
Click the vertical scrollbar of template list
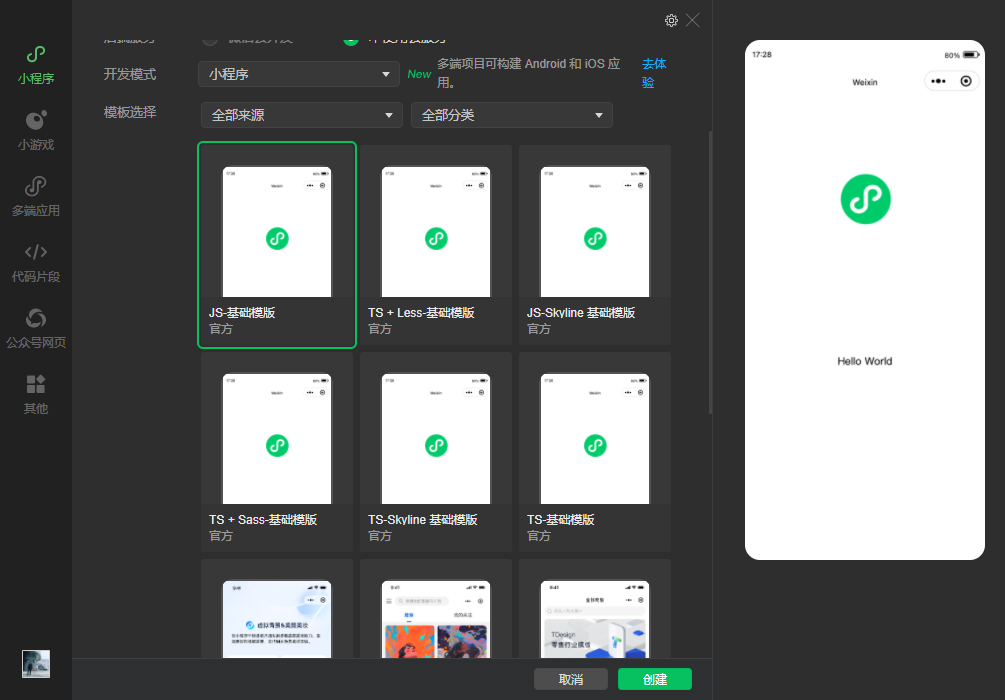pos(710,272)
